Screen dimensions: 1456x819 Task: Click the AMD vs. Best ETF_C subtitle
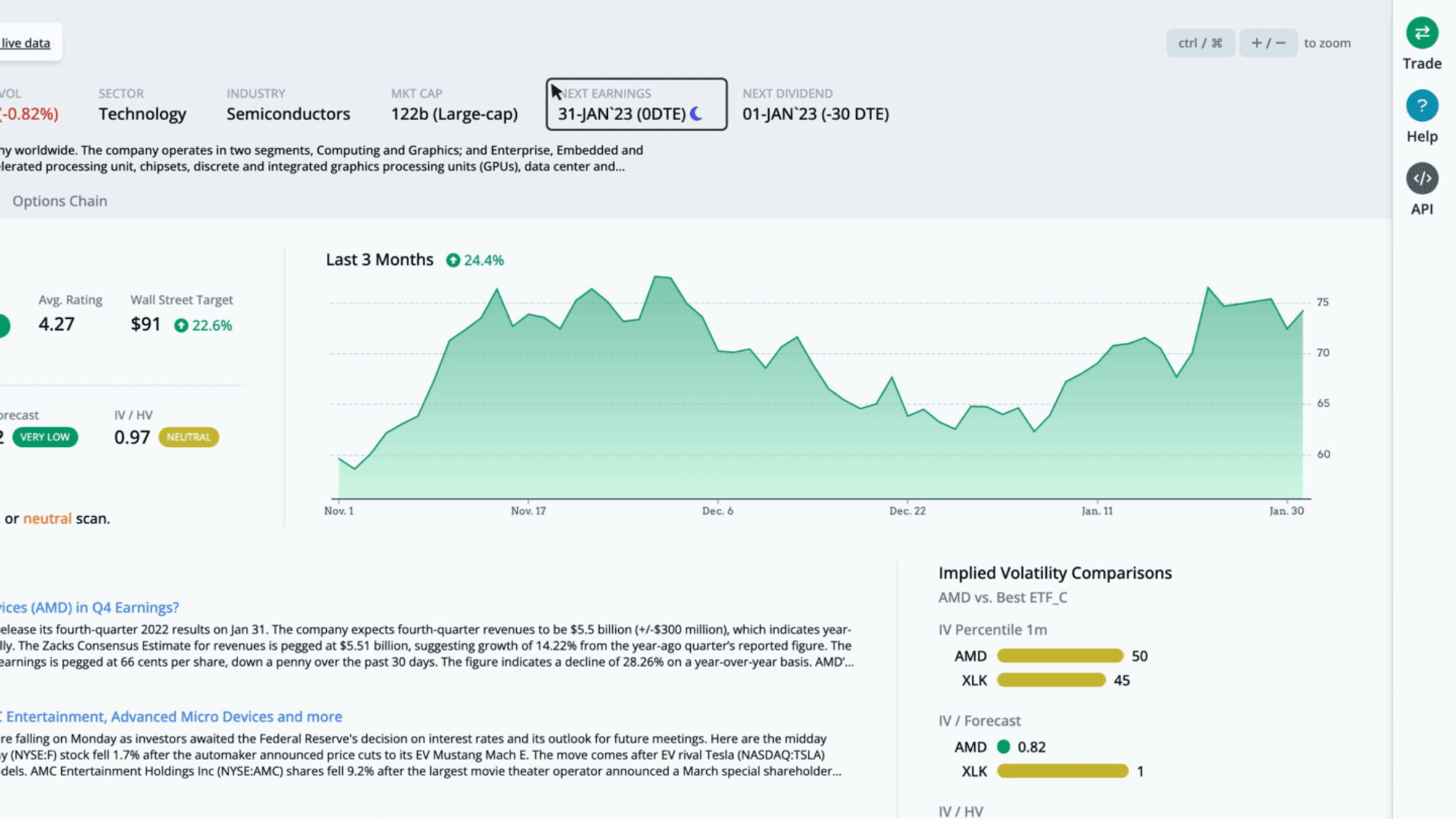tap(1002, 598)
